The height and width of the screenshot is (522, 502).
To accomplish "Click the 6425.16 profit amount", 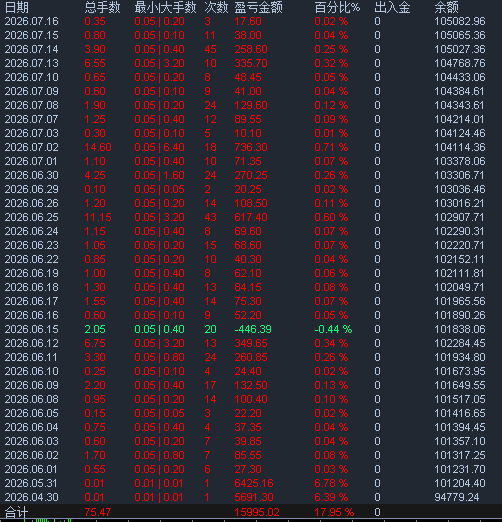I will (x=254, y=483).
